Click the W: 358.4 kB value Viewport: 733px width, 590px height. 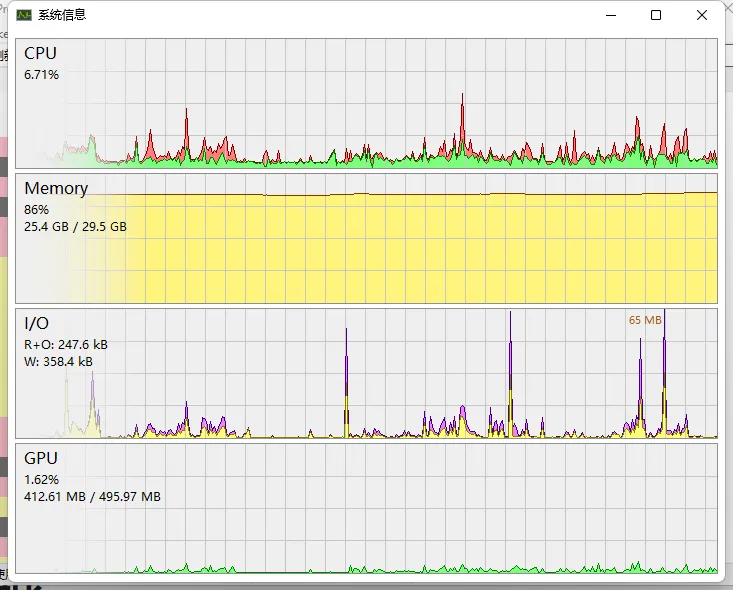[58, 361]
